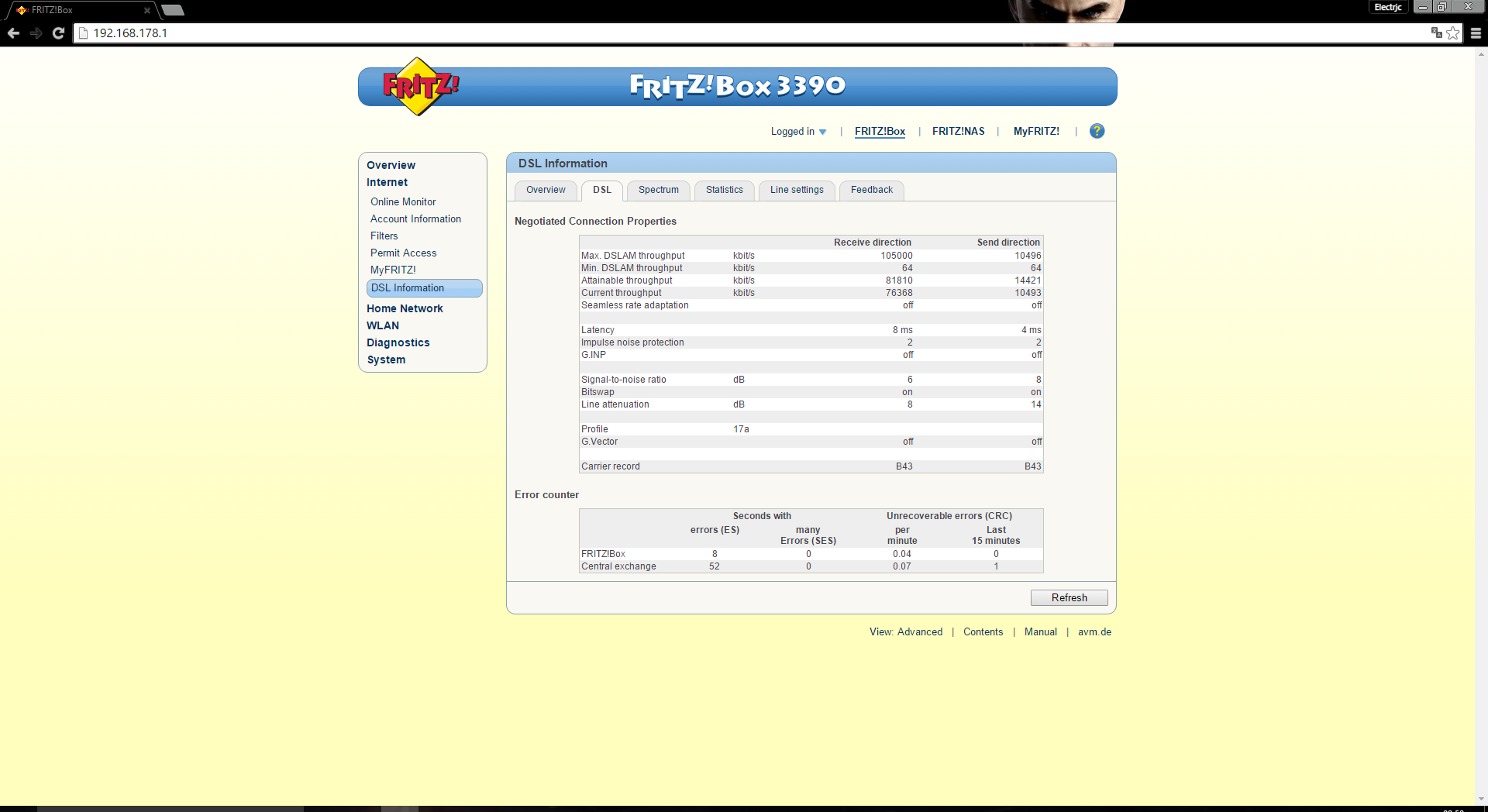Click the Error counter heading
1488x812 pixels.
[546, 495]
